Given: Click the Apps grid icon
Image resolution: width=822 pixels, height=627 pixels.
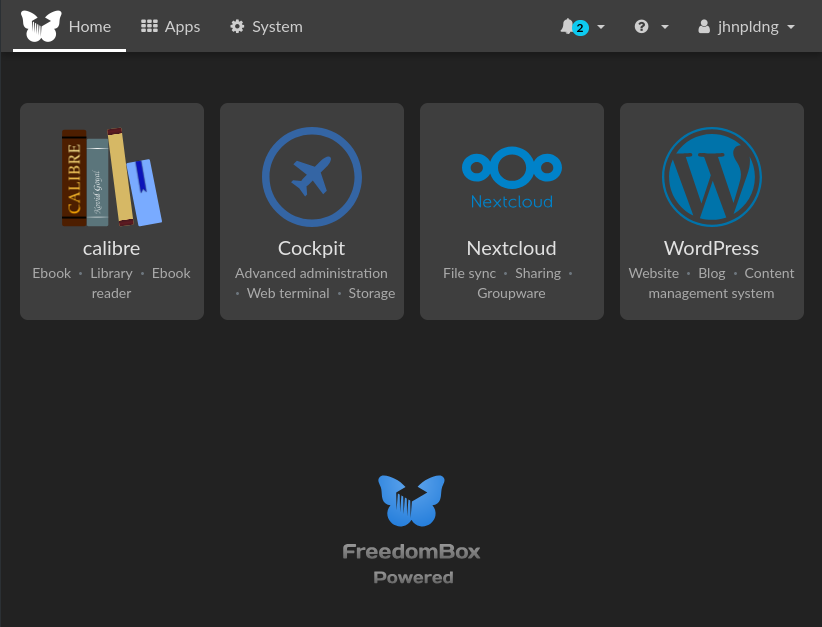Looking at the screenshot, I should [x=149, y=26].
